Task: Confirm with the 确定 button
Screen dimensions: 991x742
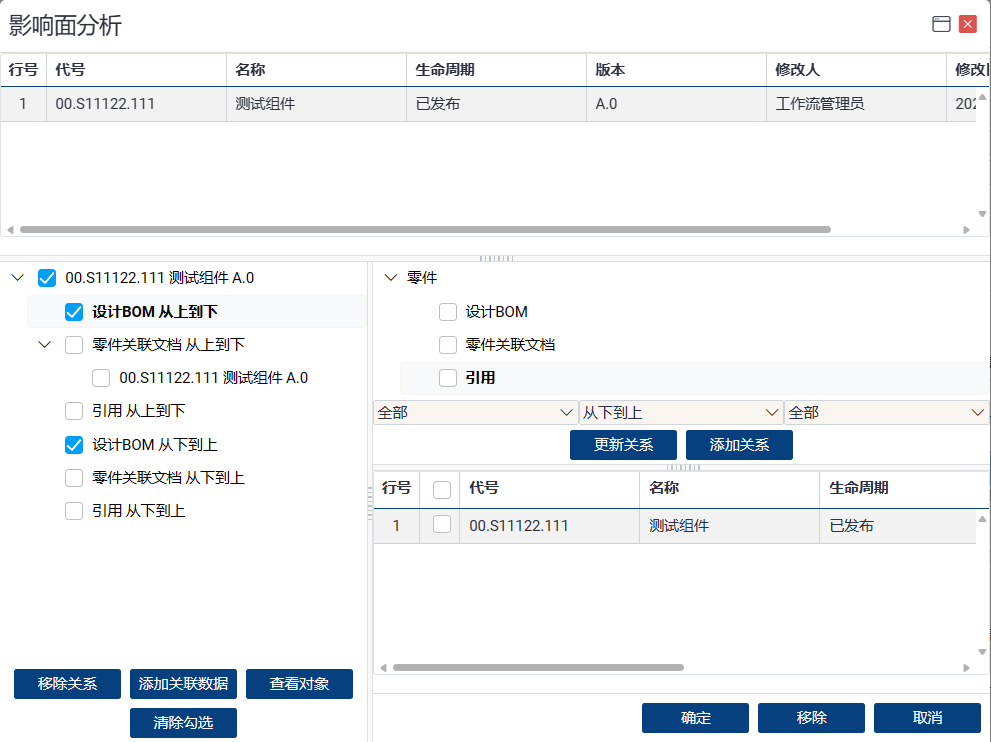Action: 695,718
